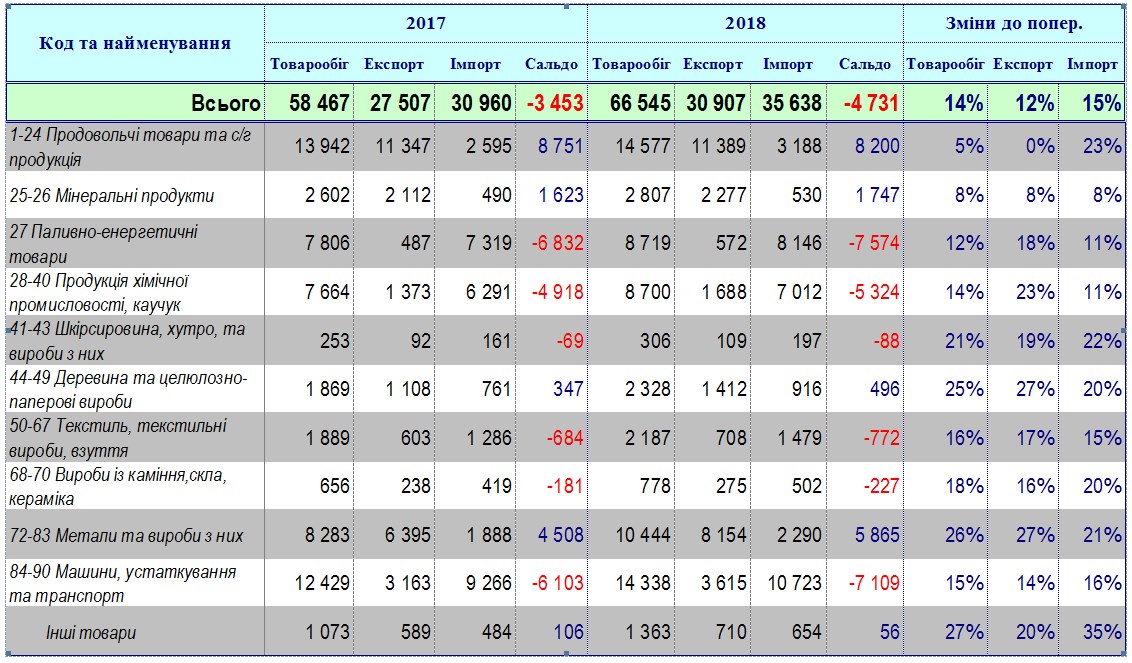Select the 'Код та найменування' header cell
Image resolution: width=1132 pixels, height=663 pixels.
click(131, 44)
